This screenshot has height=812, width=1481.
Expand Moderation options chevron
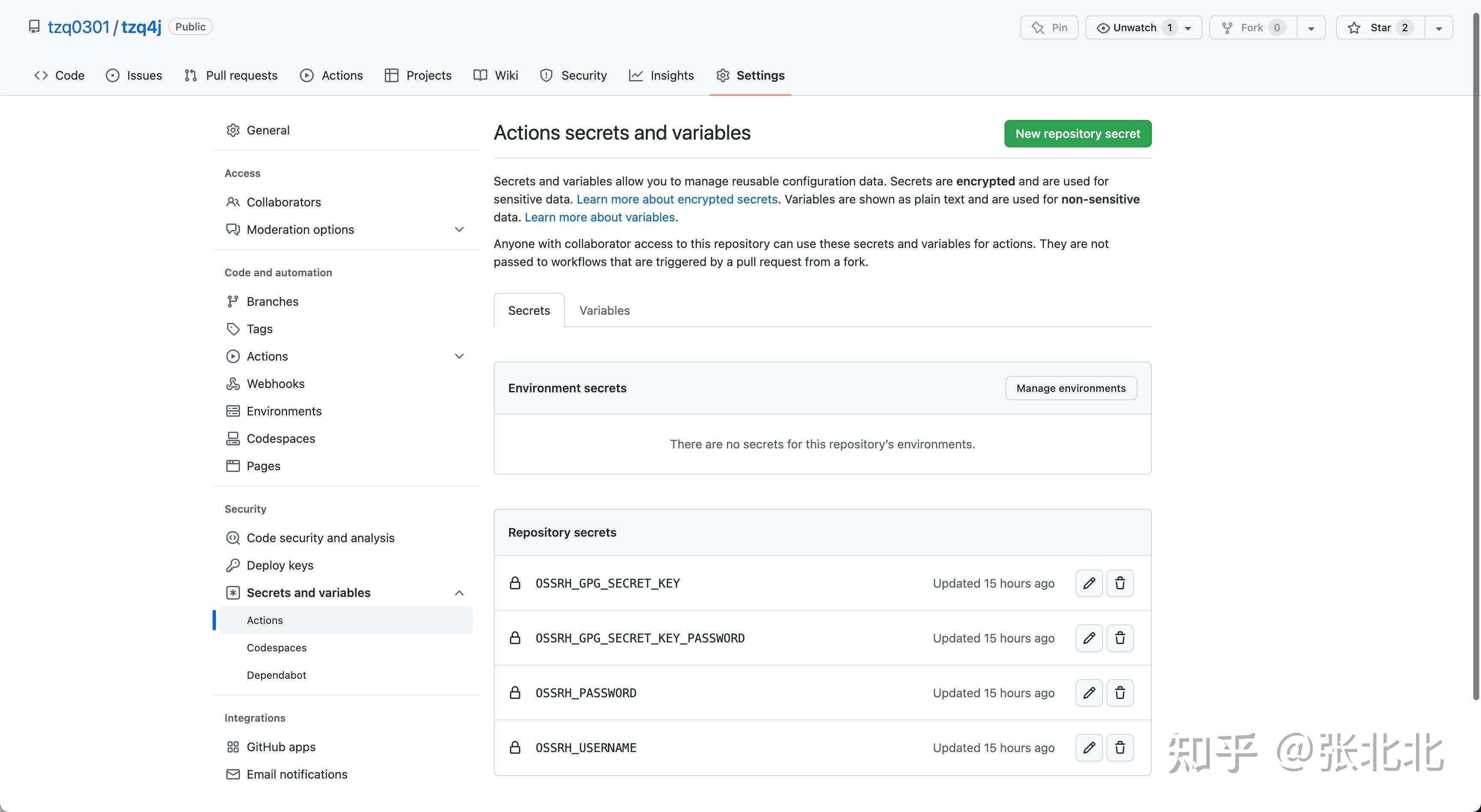click(x=459, y=230)
